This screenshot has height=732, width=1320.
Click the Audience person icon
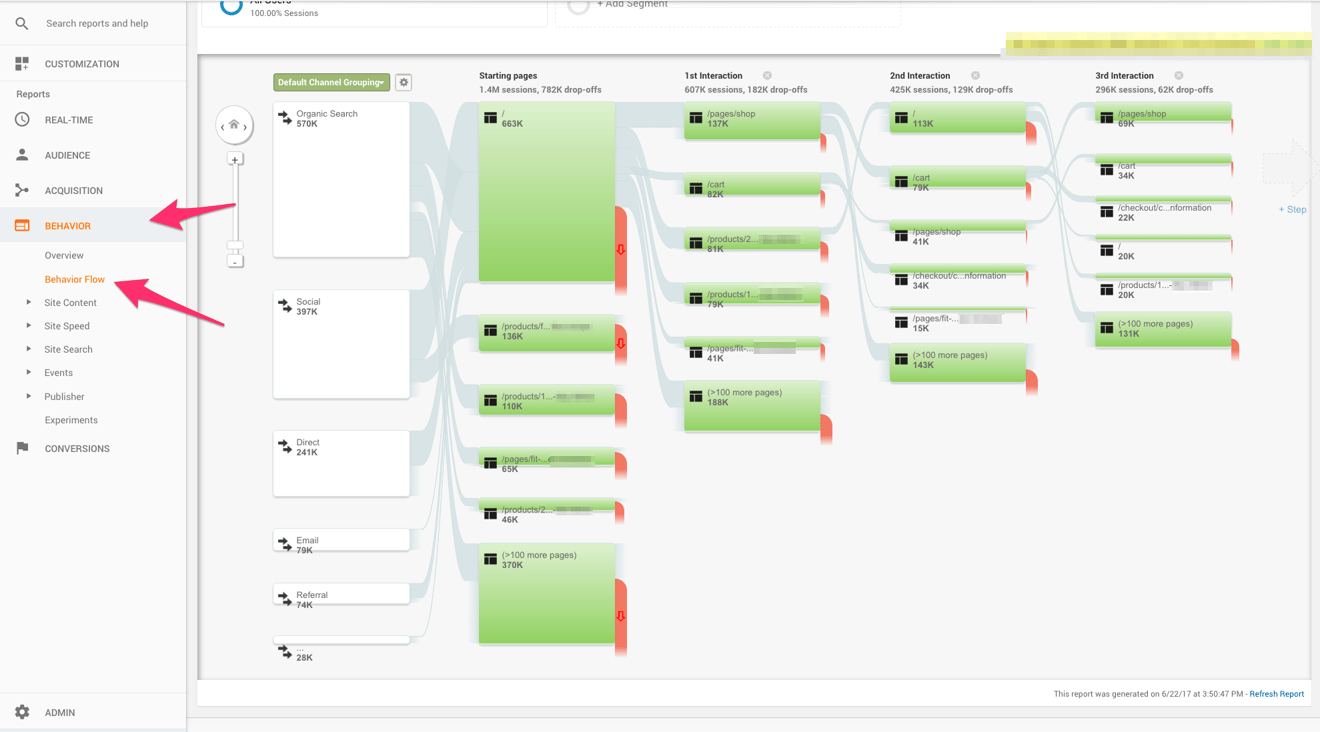coord(20,154)
